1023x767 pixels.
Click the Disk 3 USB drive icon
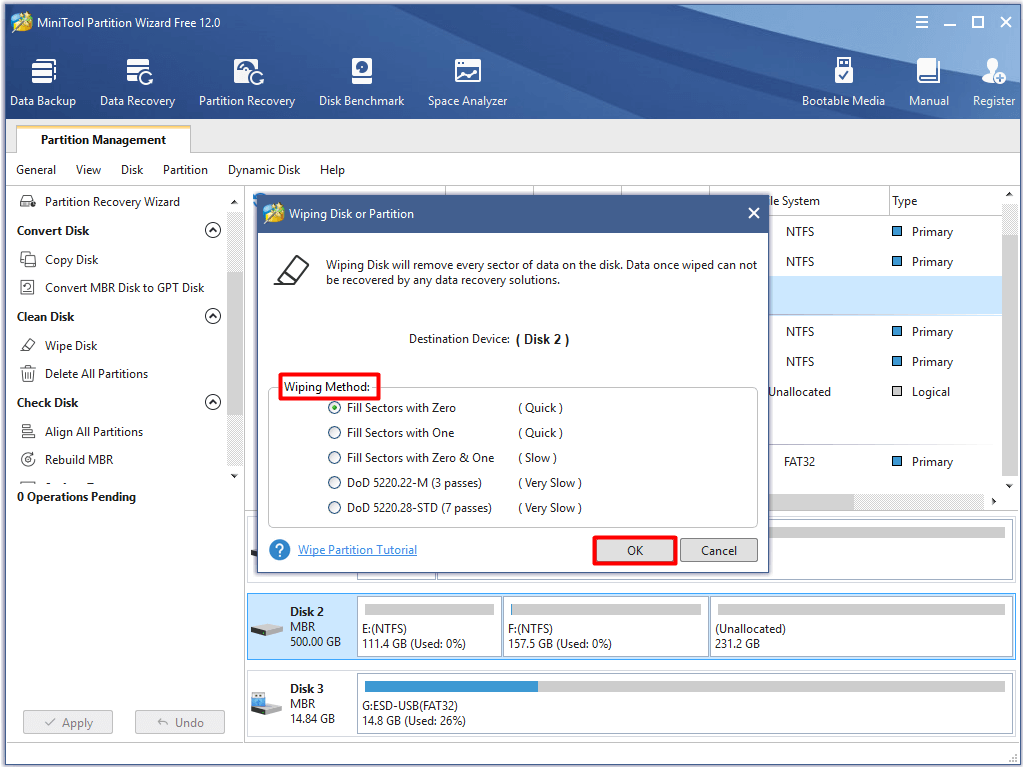tap(267, 704)
